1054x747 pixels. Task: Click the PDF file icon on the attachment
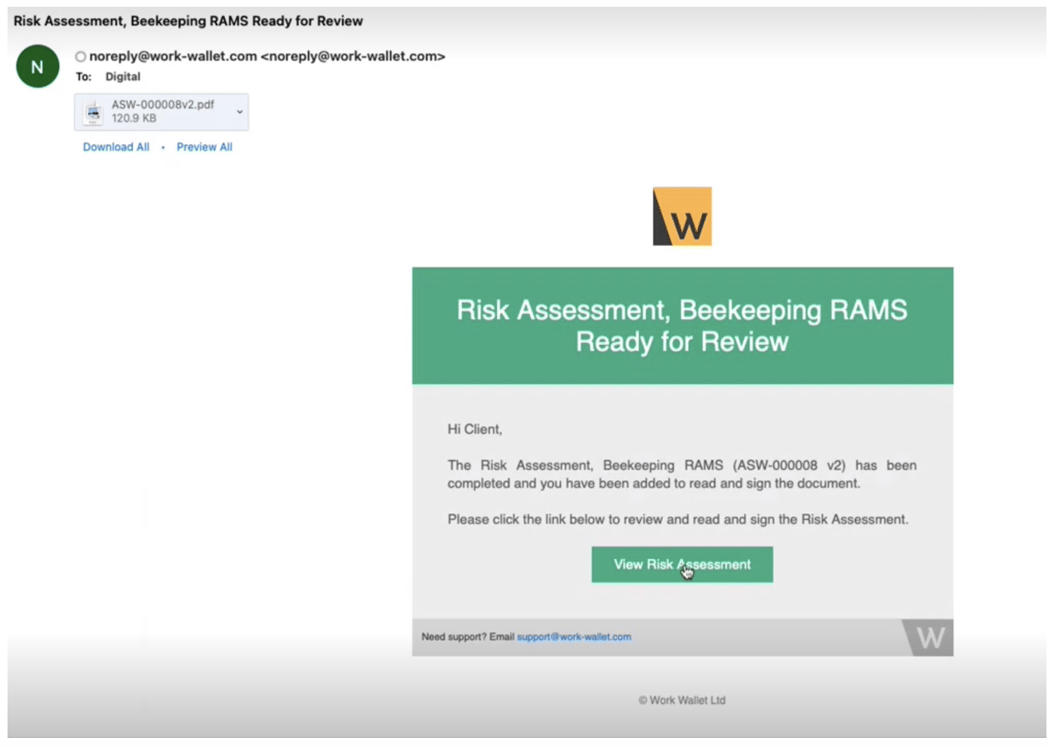coord(93,112)
